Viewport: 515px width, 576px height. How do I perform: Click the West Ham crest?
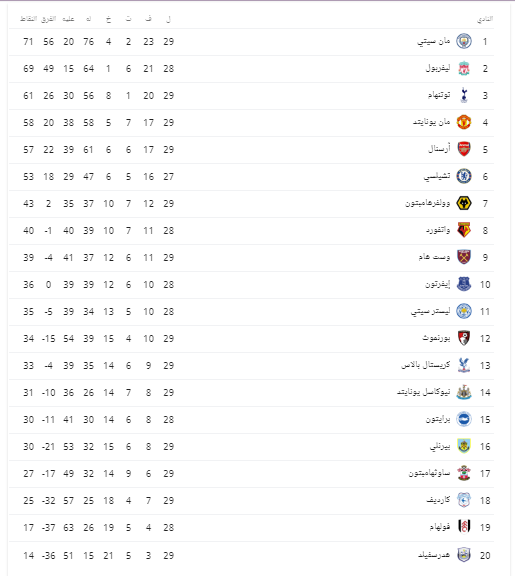464,257
